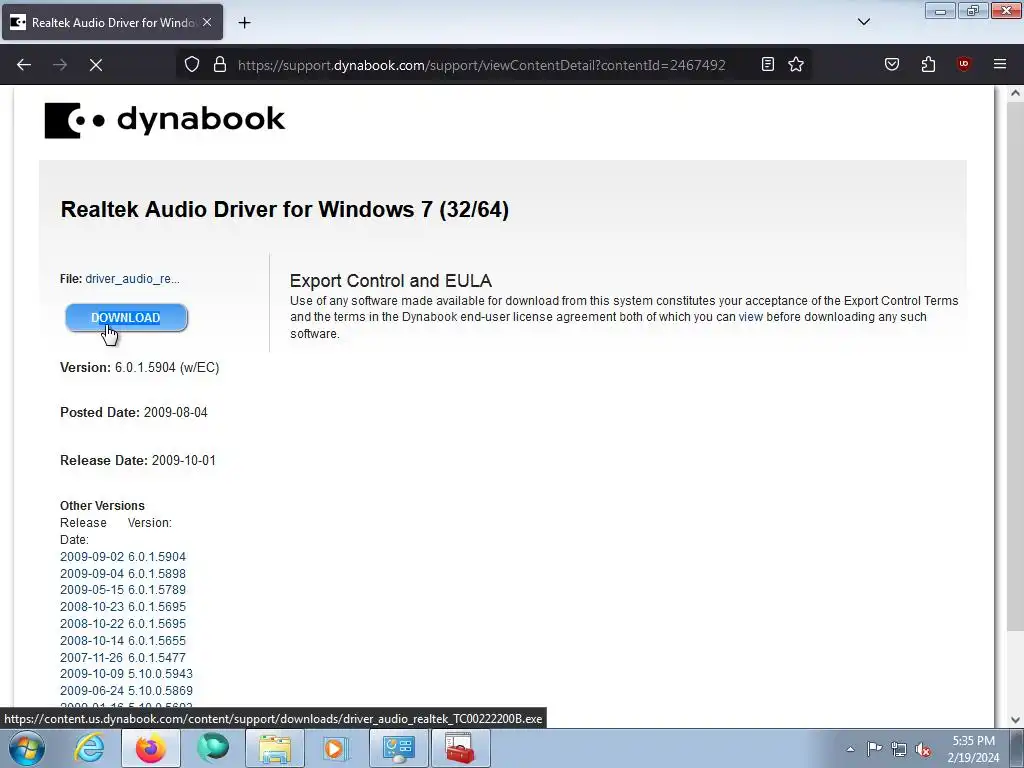Open a new tab

[x=244, y=23]
